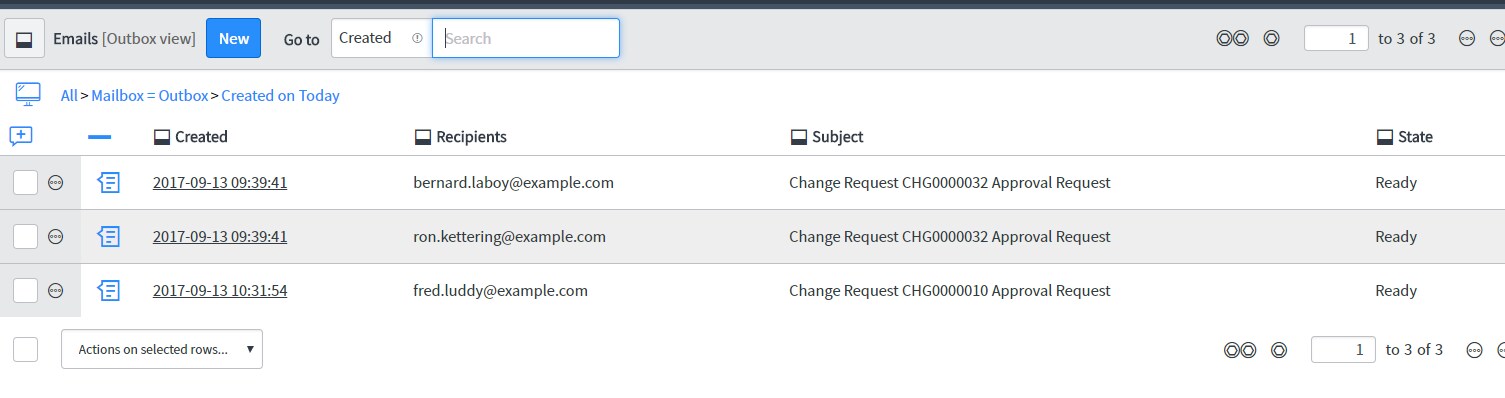
Task: Preview the bernard.laboy email record icon
Action: pos(109,183)
